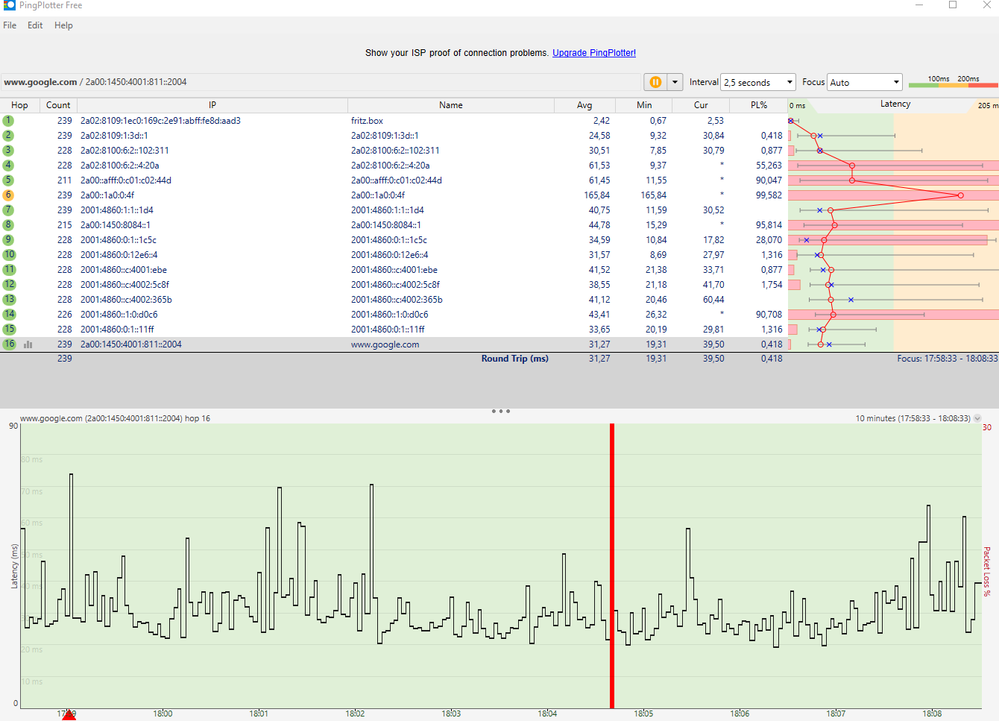Screen dimensions: 999x721
Task: Click the www.google.com target address field
Action: click(320, 82)
